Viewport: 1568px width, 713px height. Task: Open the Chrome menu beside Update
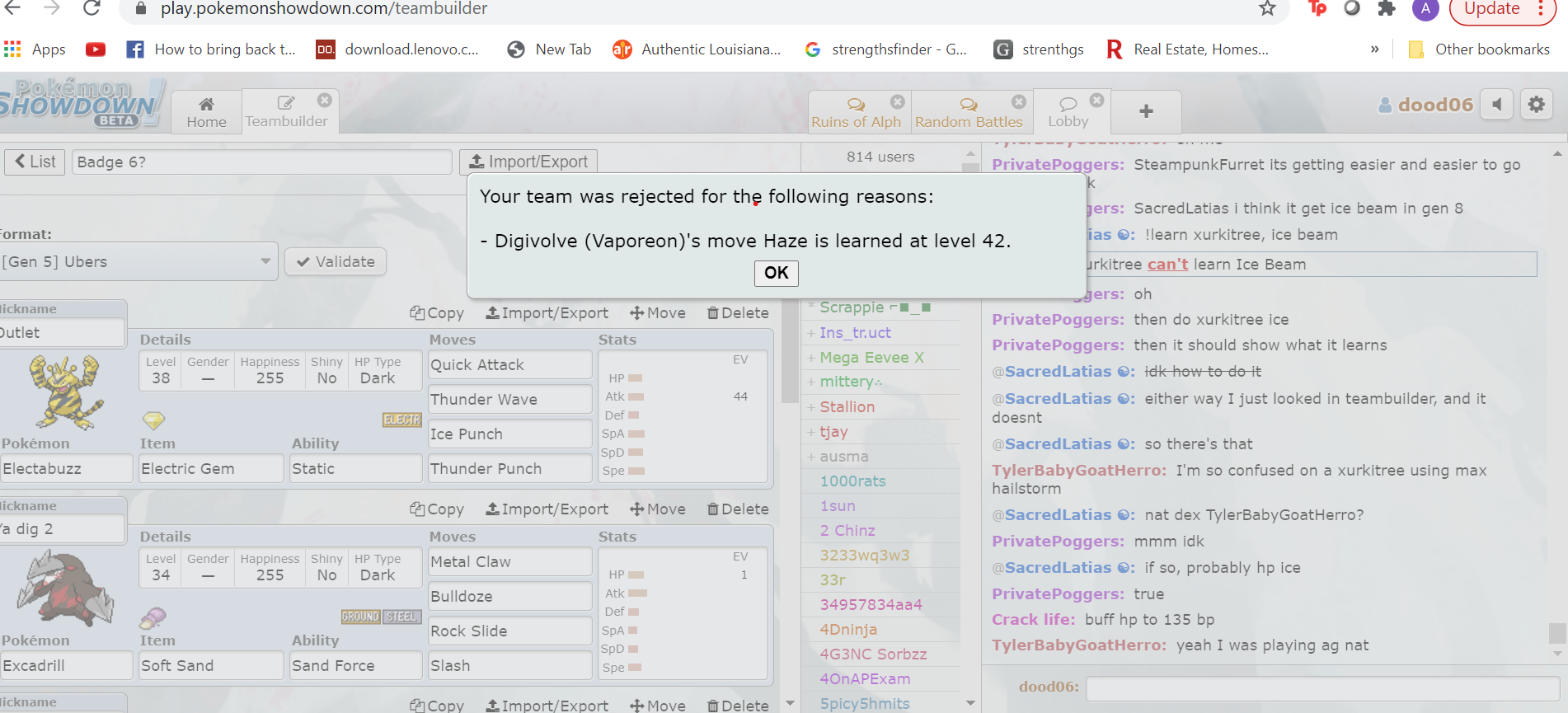[1540, 8]
